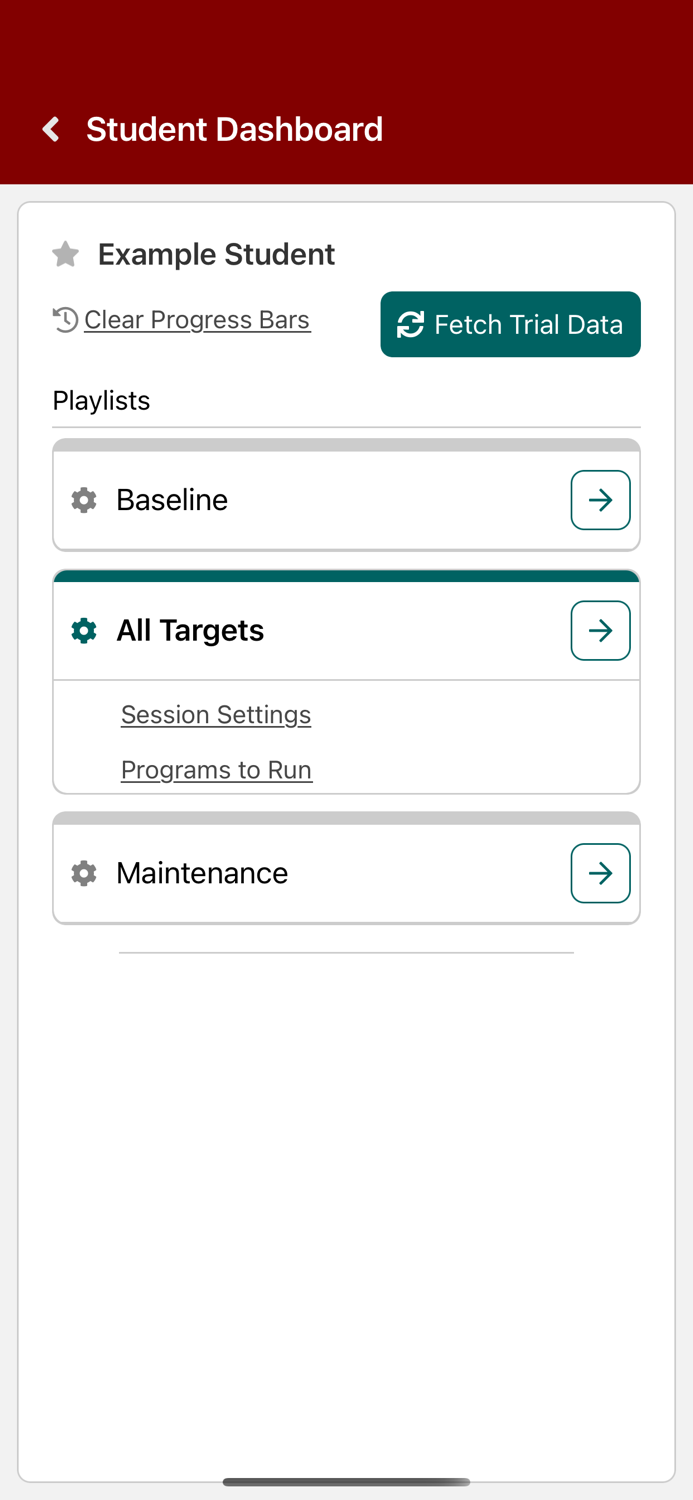Open settings gear for Maintenance playlist
693x1500 pixels.
[x=84, y=873]
